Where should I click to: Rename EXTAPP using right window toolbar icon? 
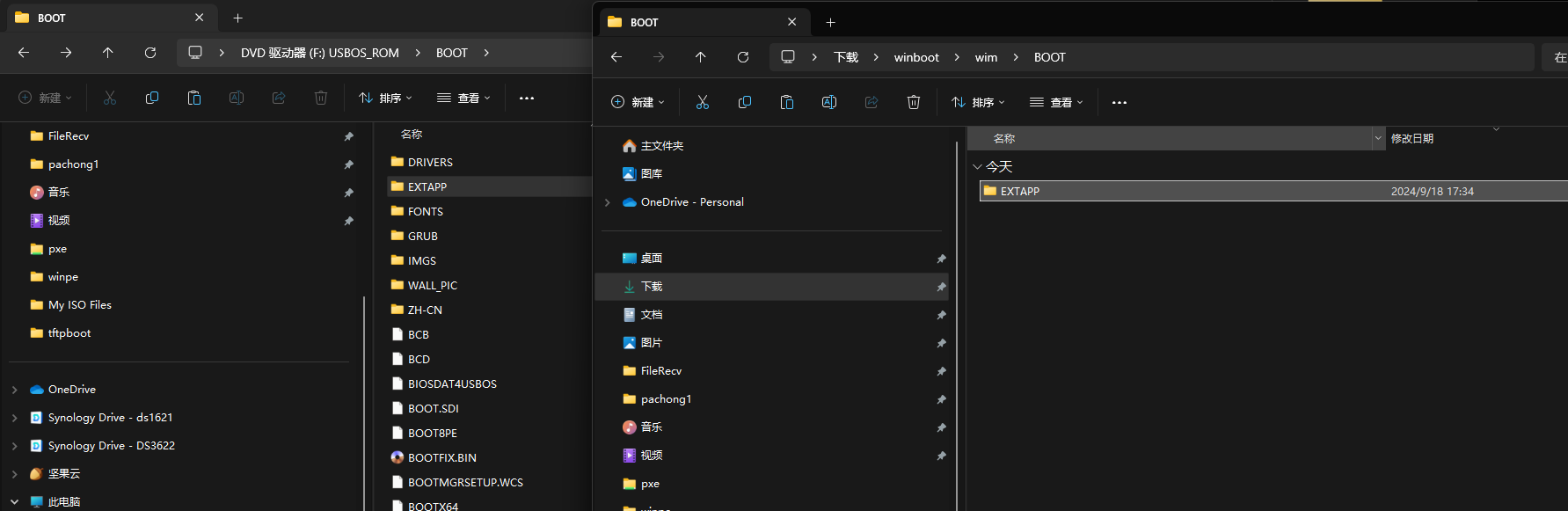[x=829, y=102]
